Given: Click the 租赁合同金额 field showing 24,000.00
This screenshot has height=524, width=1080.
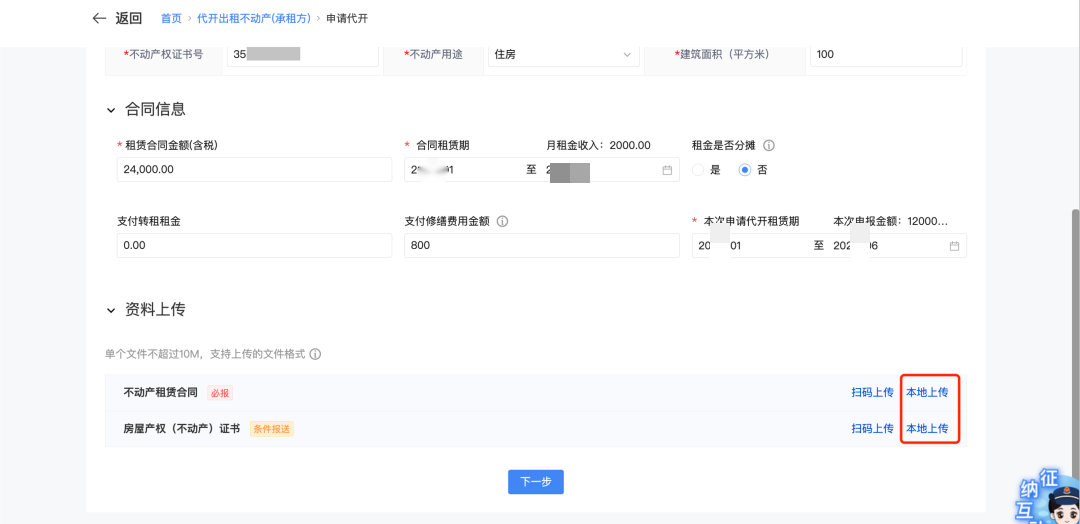Looking at the screenshot, I should 254,169.
